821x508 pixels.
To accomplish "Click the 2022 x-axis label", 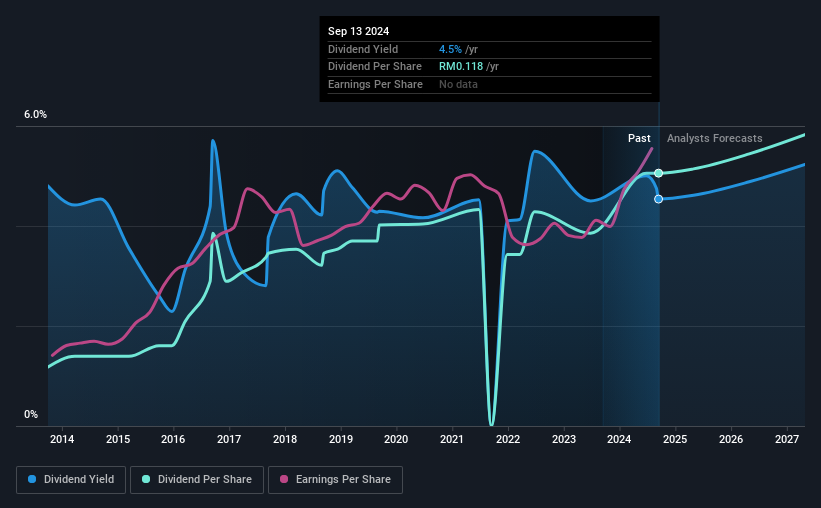I will [x=508, y=439].
